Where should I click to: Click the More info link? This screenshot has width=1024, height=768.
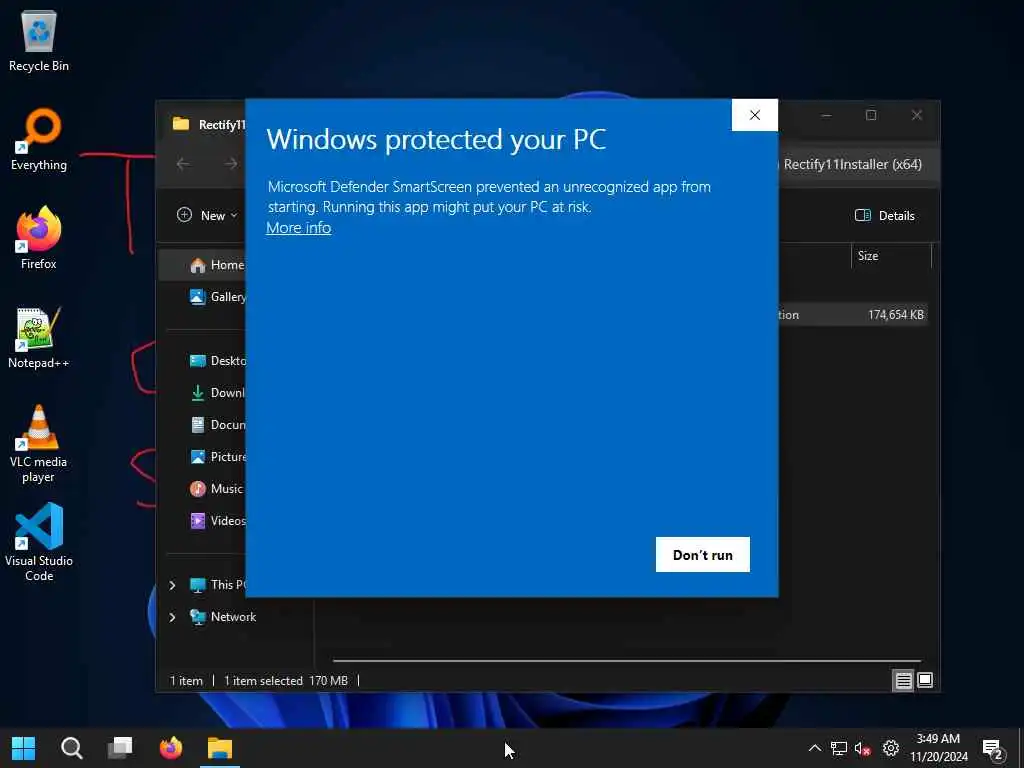298,228
